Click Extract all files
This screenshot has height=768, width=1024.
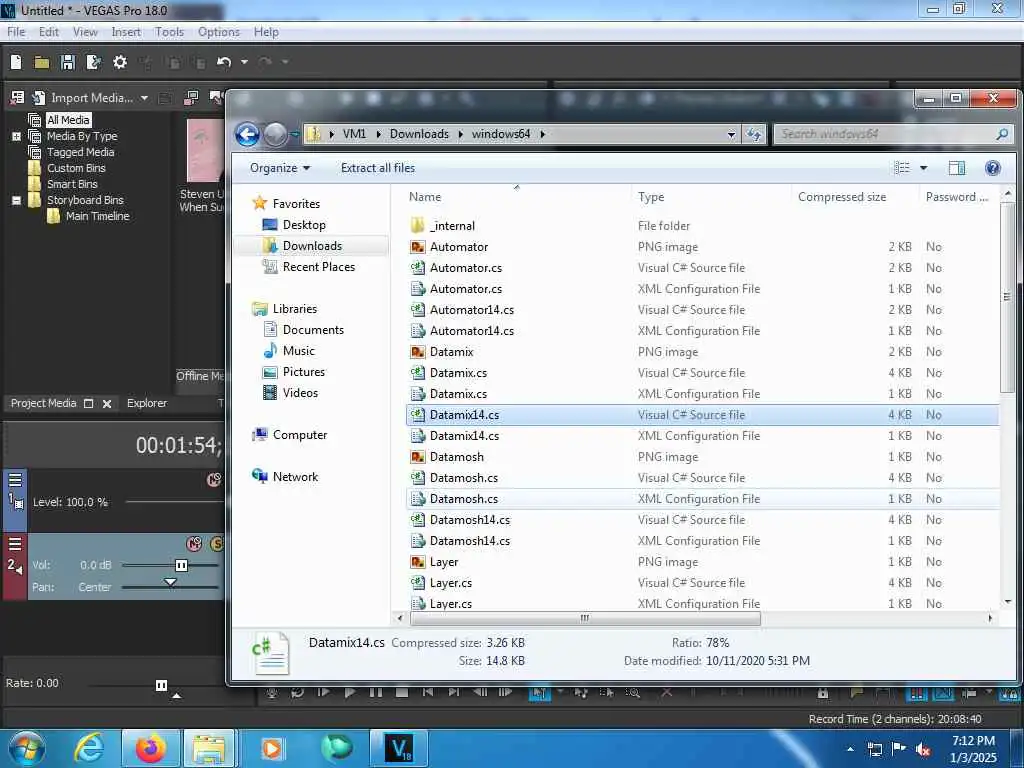click(377, 168)
